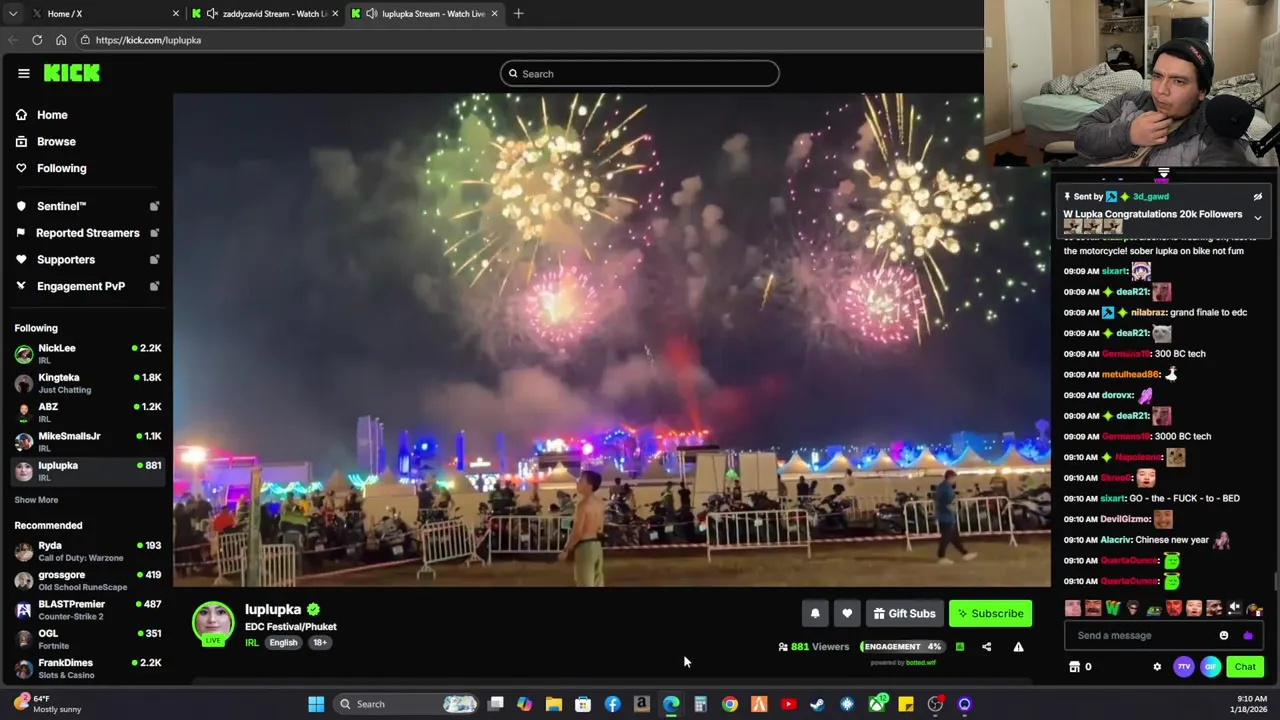
Task: Unpin the pinned chat message
Action: coord(1258,197)
